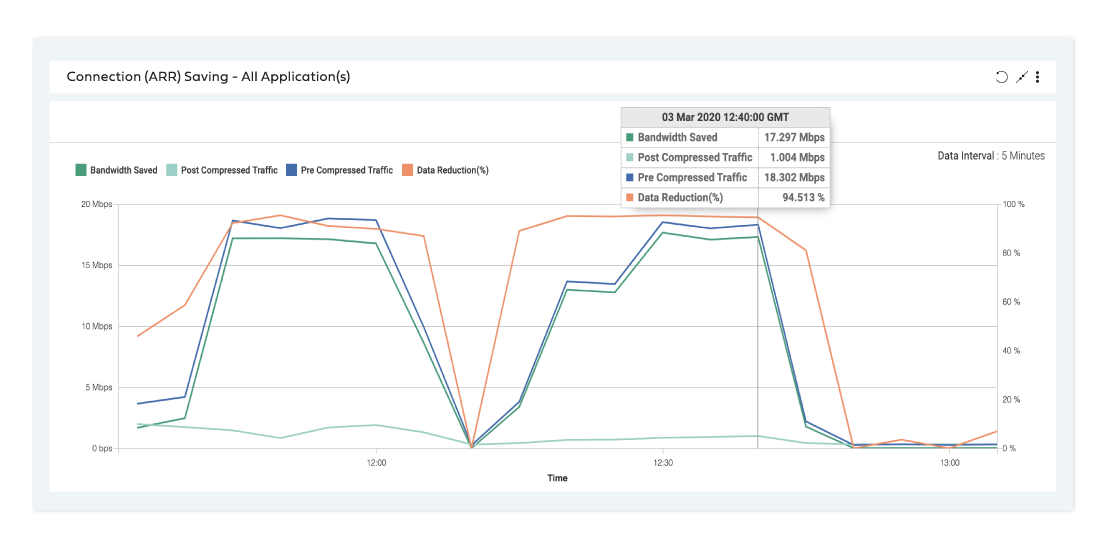Click the tooltip header 03 Mar 2020 12:40:00 GMT
1105x547 pixels.
[725, 117]
